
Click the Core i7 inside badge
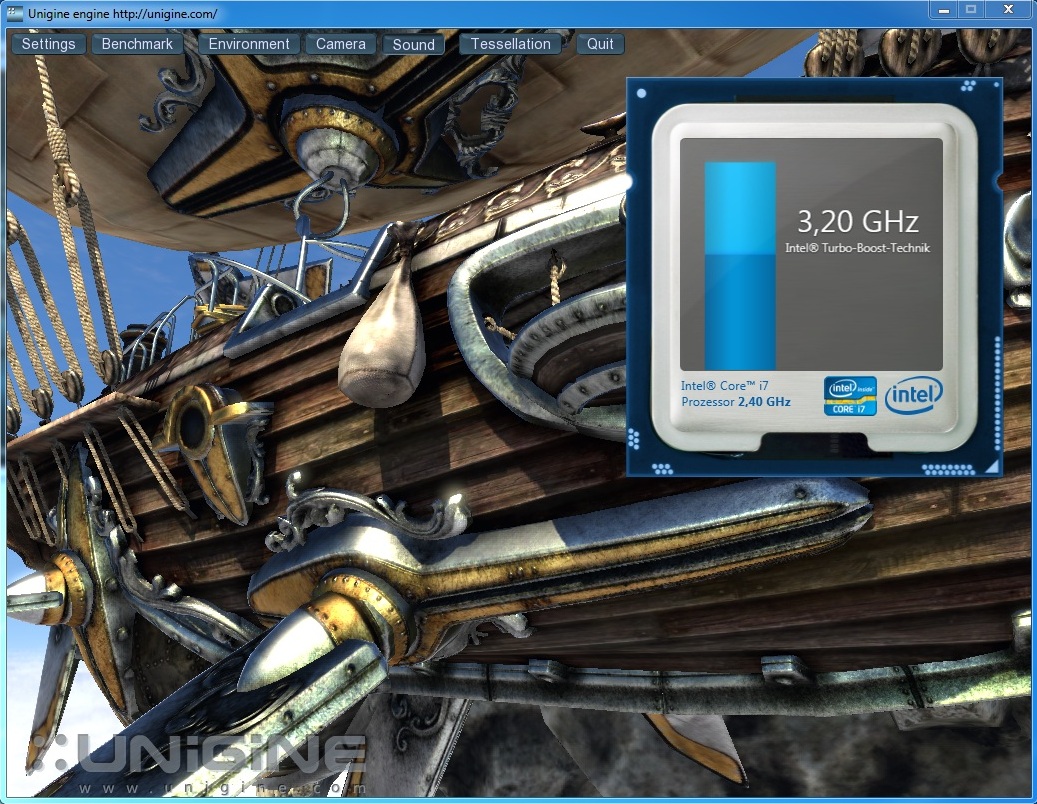click(x=850, y=395)
